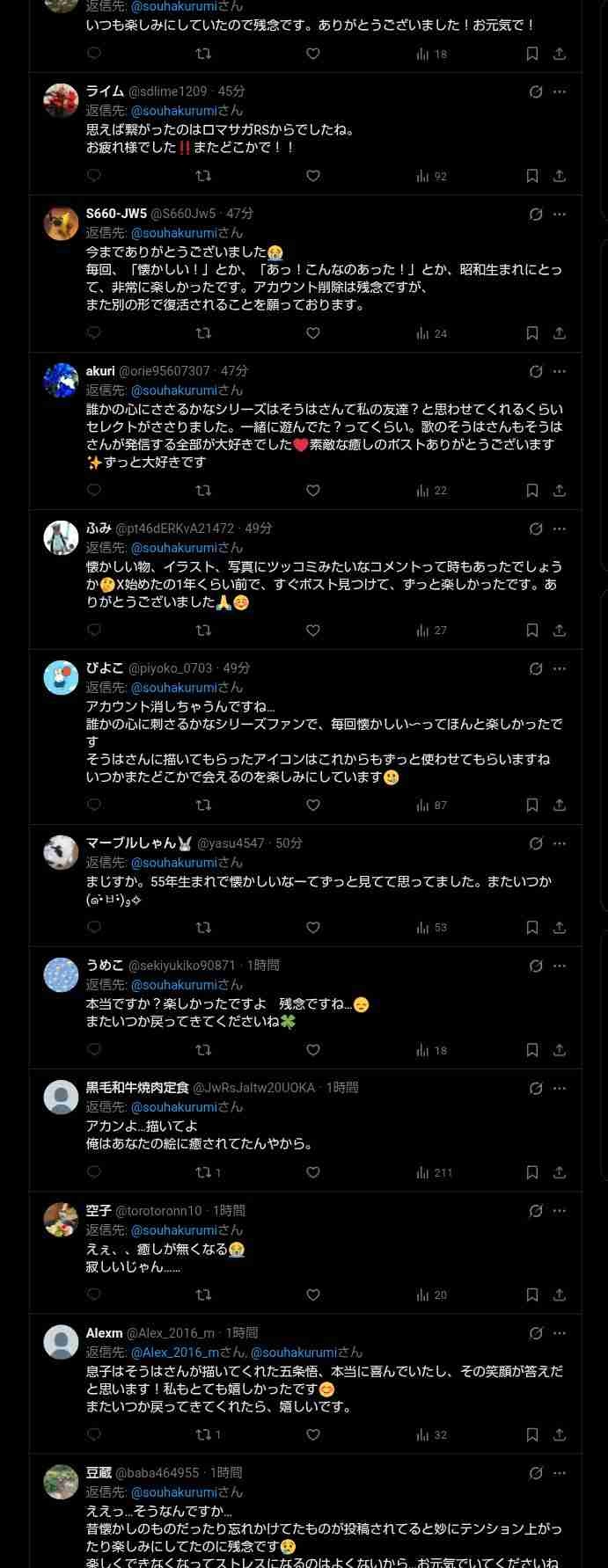The width and height of the screenshot is (608, 1568).
Task: Reply to akuri's post
Action: point(94,490)
